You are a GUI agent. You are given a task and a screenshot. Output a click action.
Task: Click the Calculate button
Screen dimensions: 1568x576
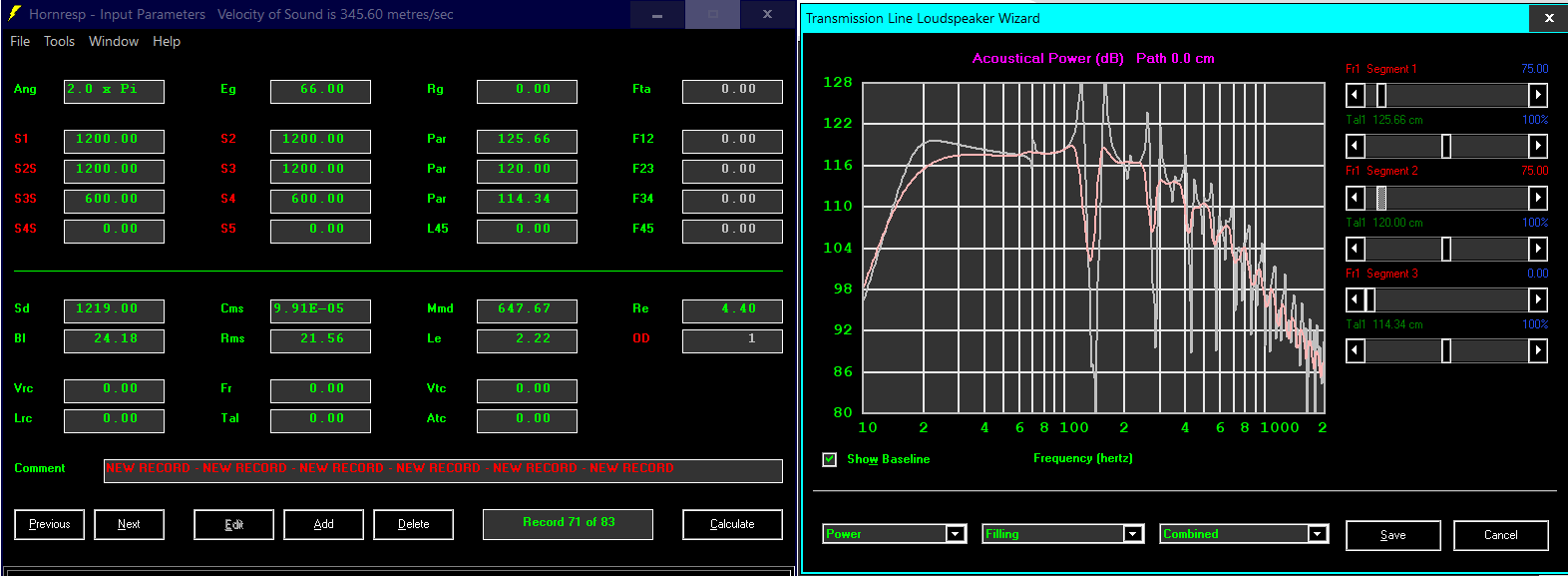point(732,524)
